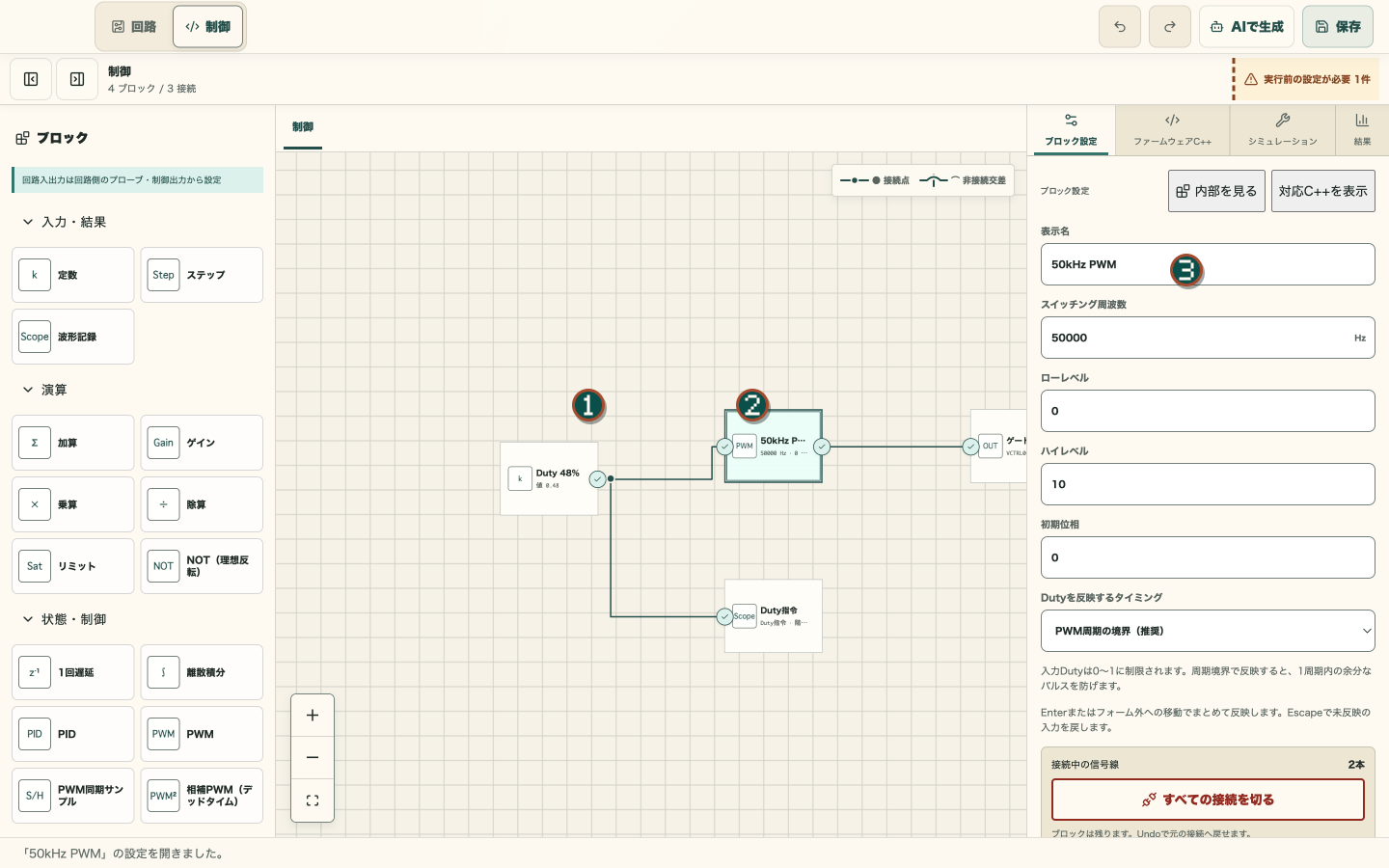The height and width of the screenshot is (868, 1389).
Task: Open the 実行前の設定が必要 warning
Action: click(x=1307, y=79)
